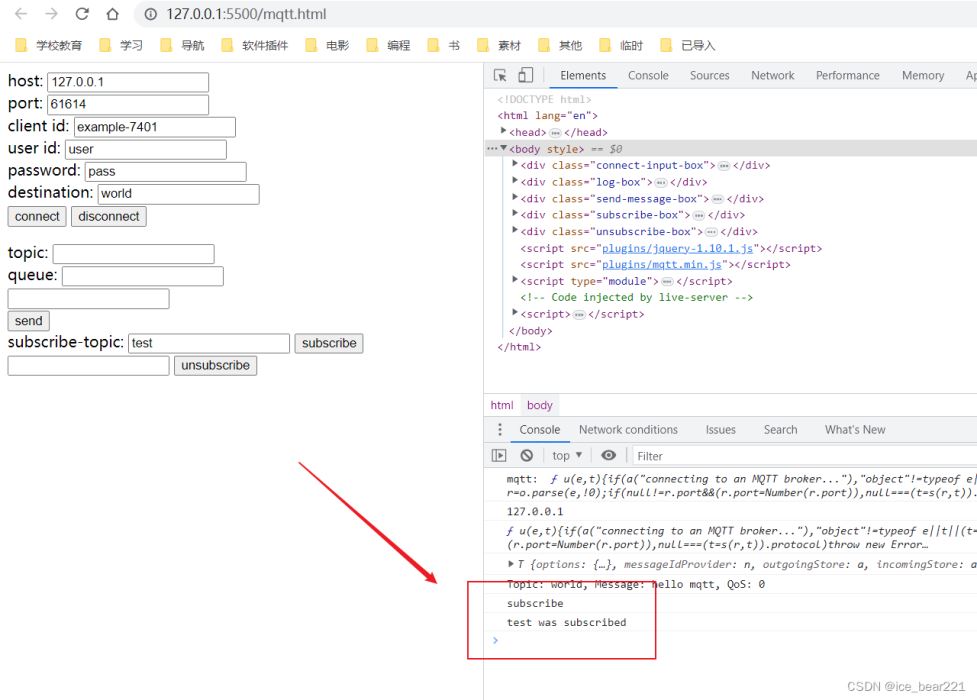
Task: Expand the head element node
Action: [504, 132]
